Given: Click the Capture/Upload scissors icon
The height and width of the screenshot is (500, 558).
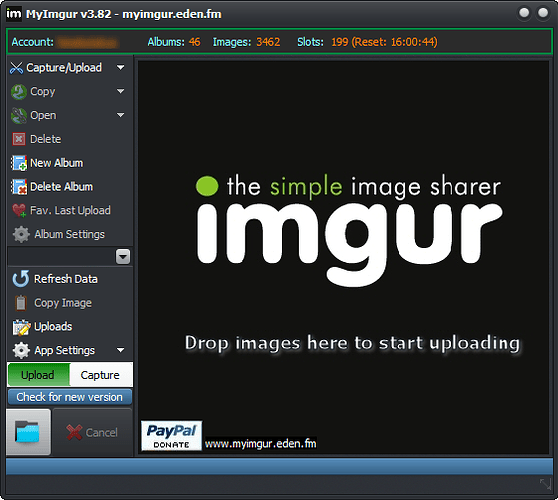Looking at the screenshot, I should click(16, 68).
